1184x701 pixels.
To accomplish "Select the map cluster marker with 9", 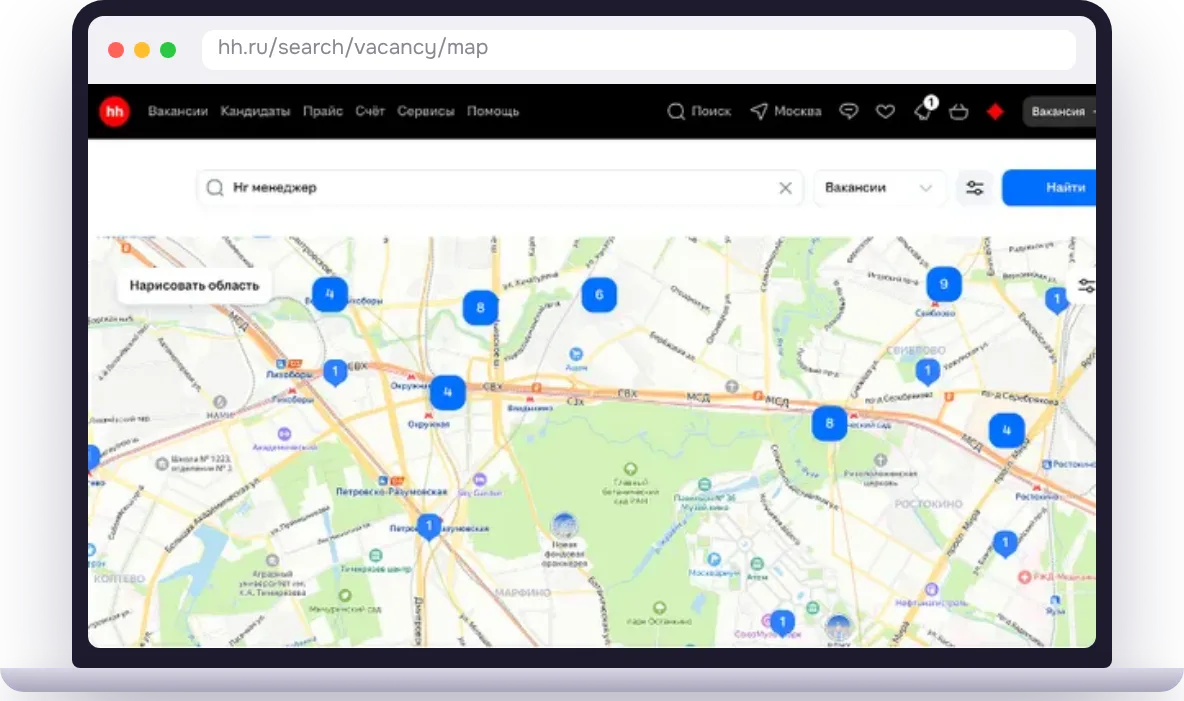I will (x=943, y=285).
